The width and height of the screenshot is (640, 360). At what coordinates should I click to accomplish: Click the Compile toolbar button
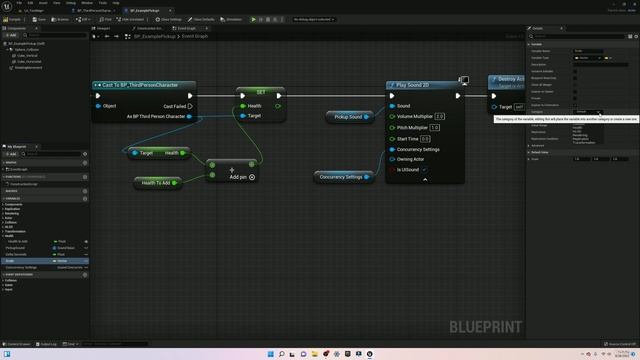[12, 19]
